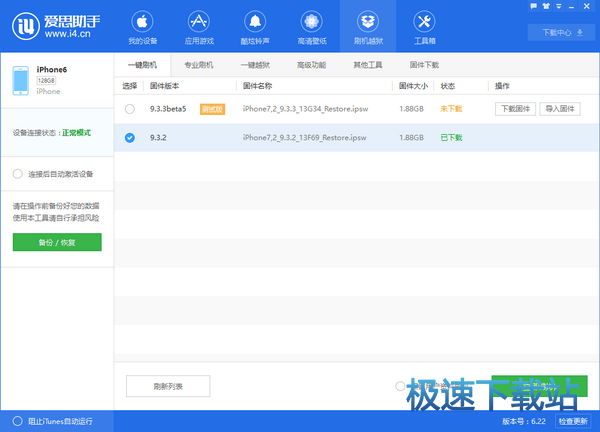Click the 128GB capacity label
This screenshot has height=432, width=600.
click(x=46, y=80)
